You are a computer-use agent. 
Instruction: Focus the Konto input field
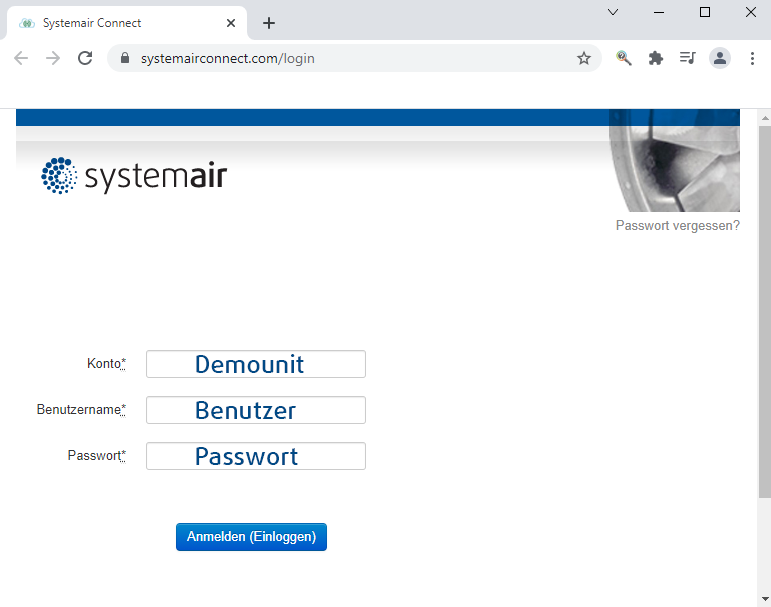[x=256, y=364]
